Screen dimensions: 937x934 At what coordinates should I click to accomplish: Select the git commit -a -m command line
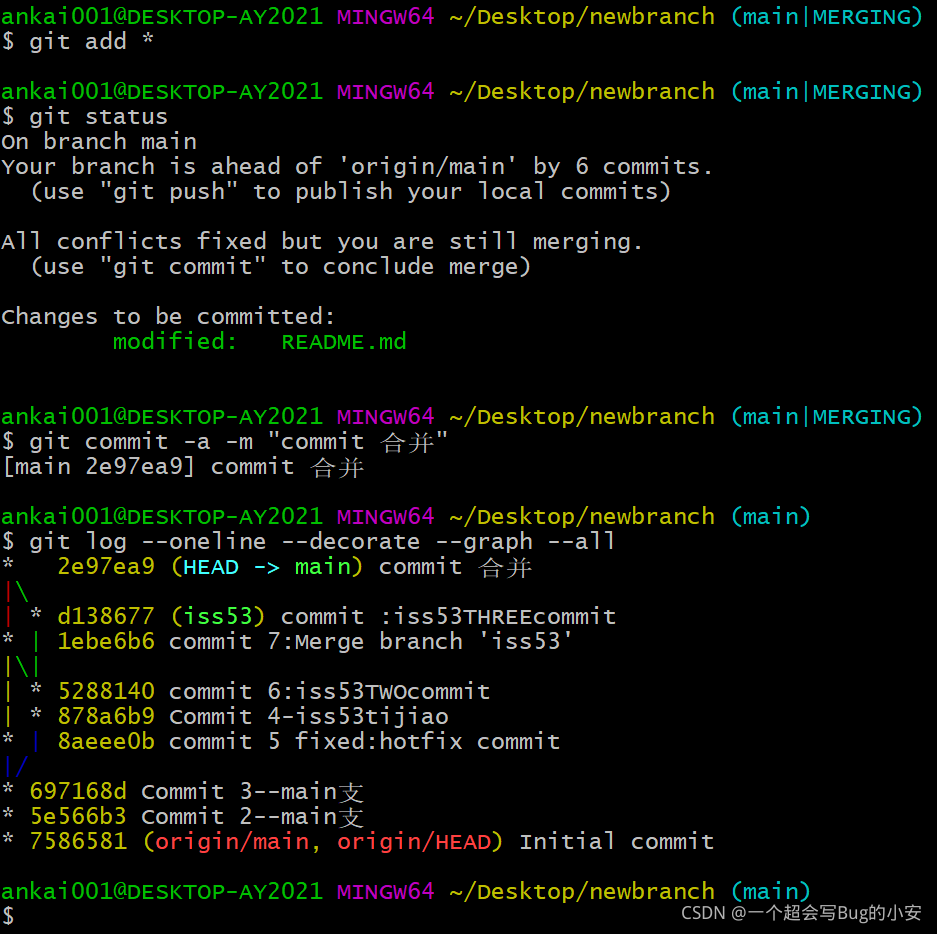[x=224, y=442]
